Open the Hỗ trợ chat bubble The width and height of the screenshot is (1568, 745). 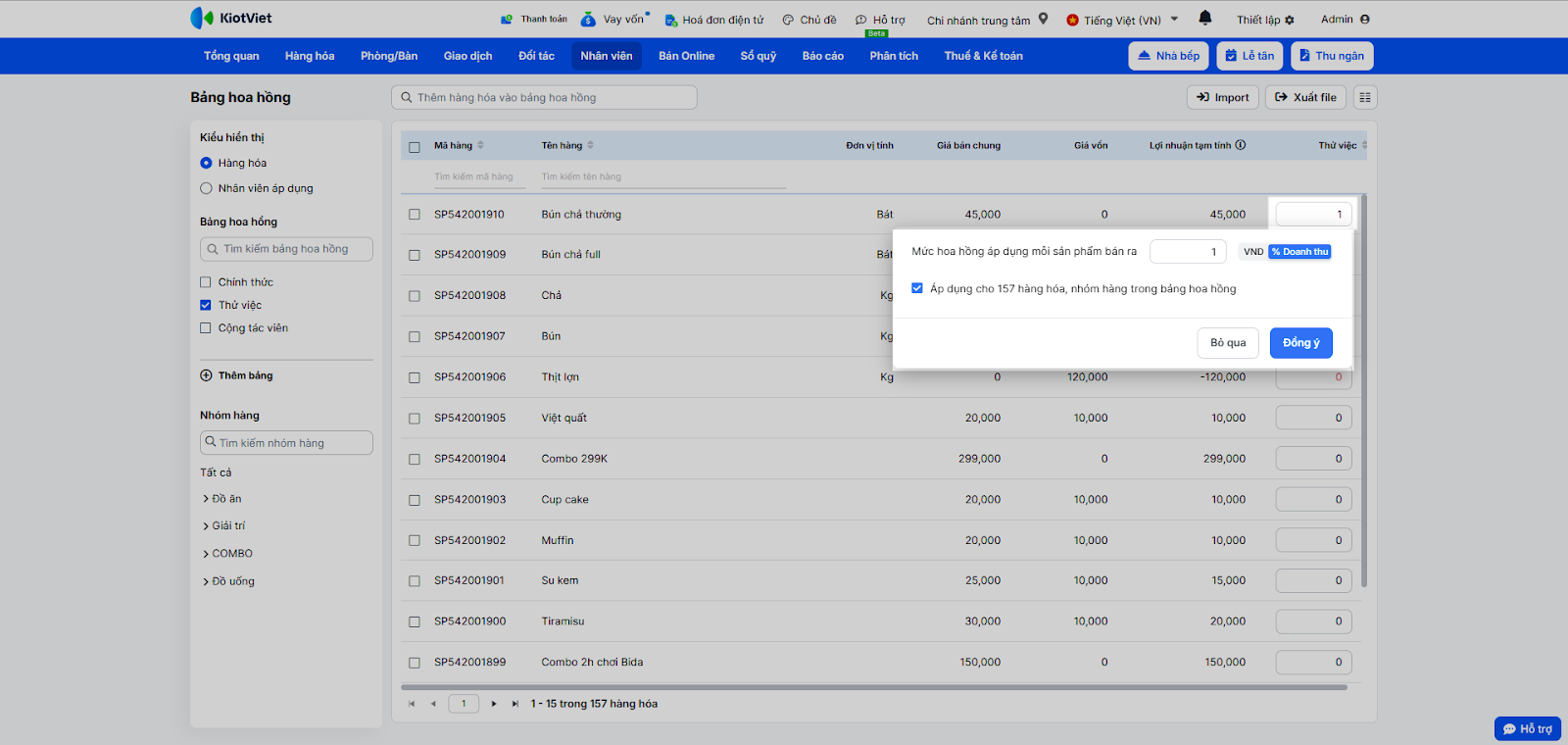click(x=1527, y=728)
